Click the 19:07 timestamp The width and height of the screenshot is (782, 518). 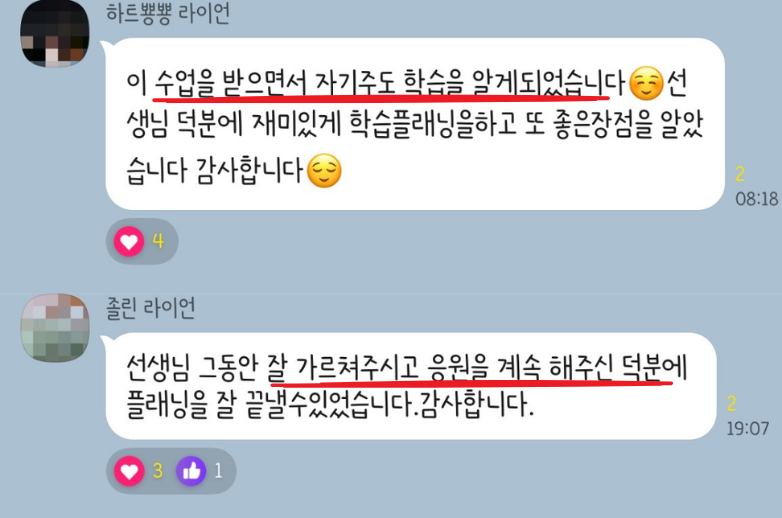[x=748, y=428]
